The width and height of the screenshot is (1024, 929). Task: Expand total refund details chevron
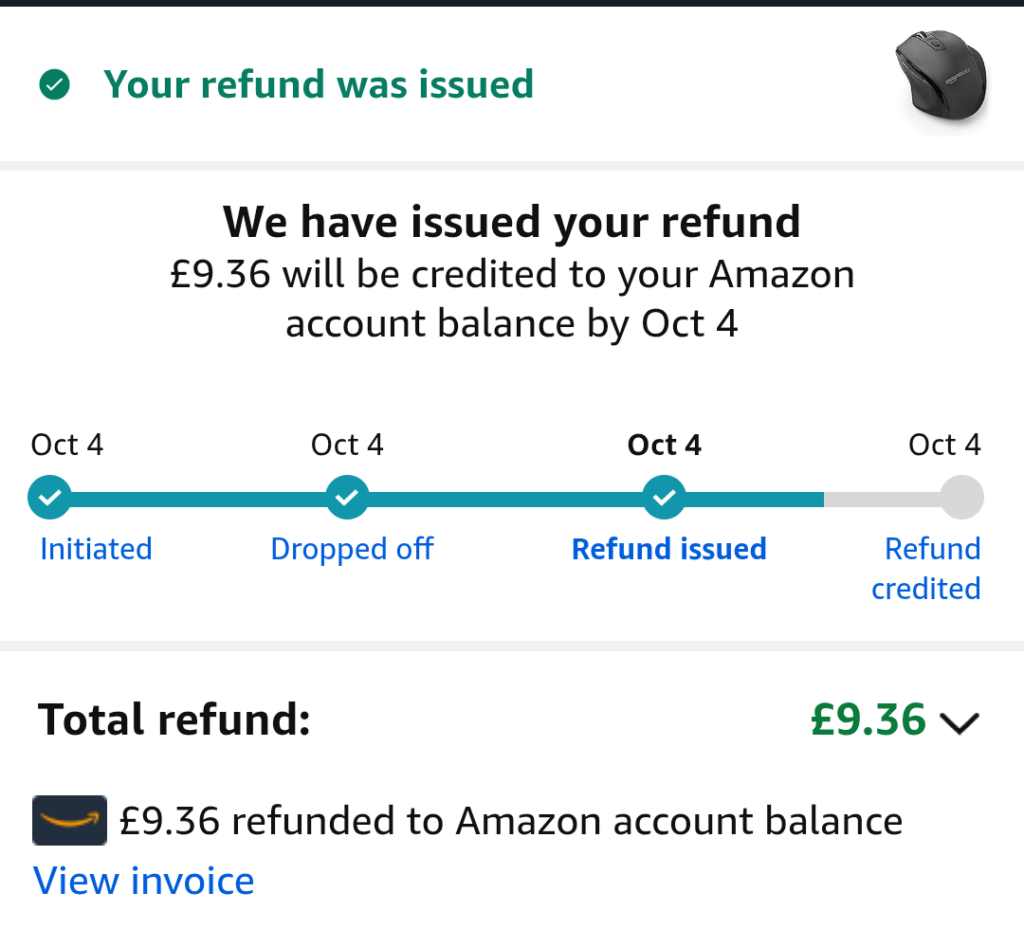tap(959, 722)
